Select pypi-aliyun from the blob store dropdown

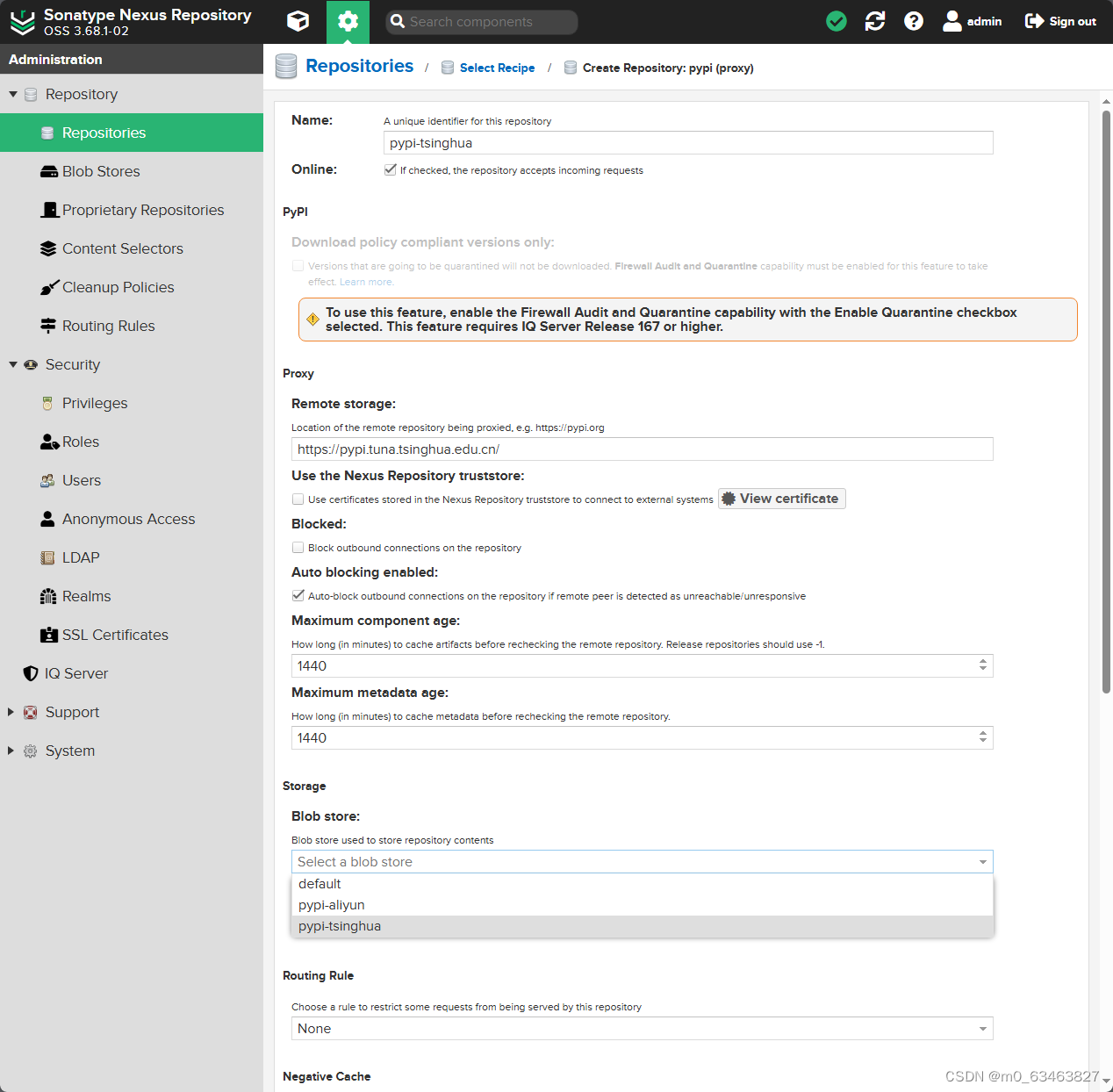[x=332, y=904]
